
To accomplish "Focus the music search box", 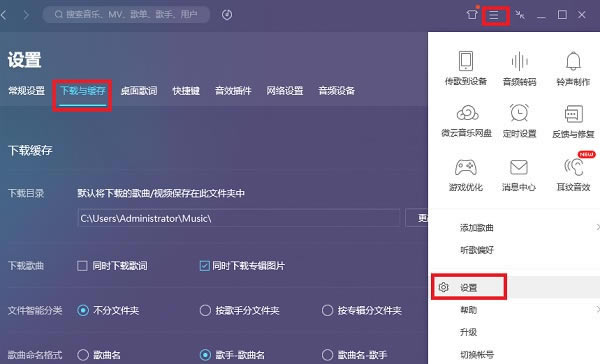I will (x=126, y=15).
